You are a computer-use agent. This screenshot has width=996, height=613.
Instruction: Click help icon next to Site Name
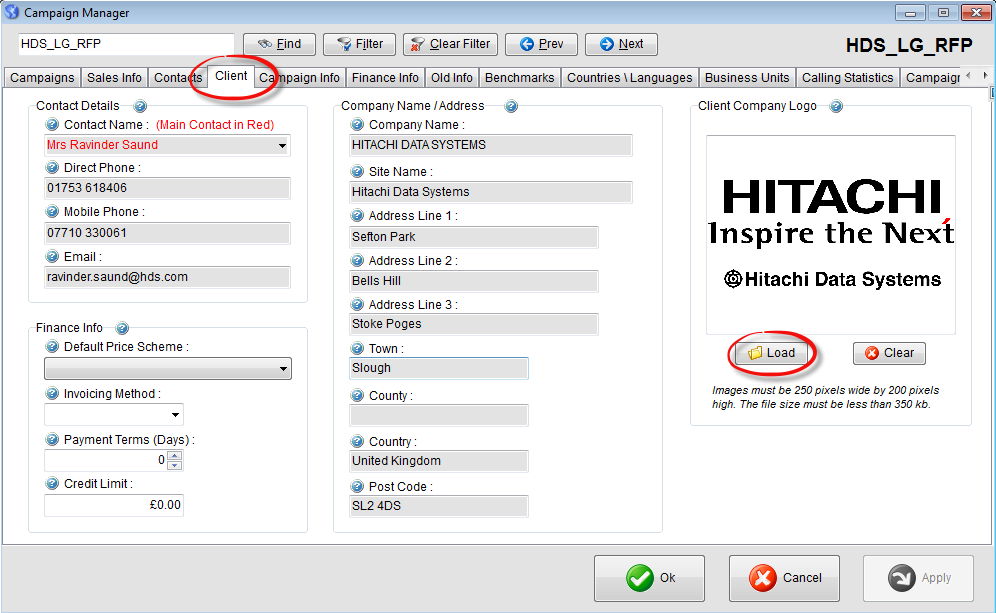click(x=358, y=172)
